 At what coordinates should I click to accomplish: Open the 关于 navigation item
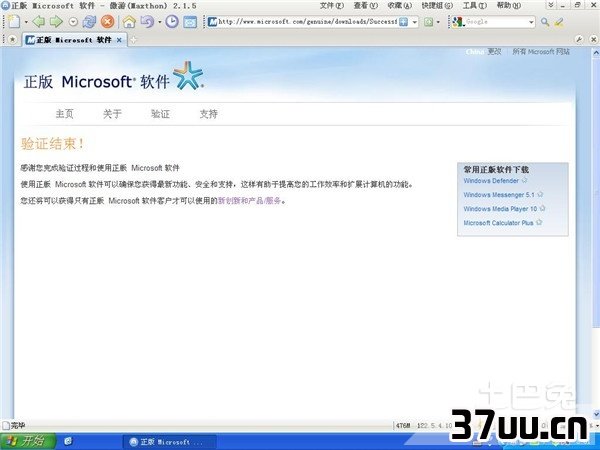click(112, 114)
